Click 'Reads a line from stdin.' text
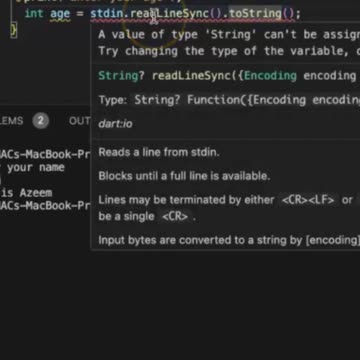Image resolution: width=360 pixels, height=360 pixels. pyautogui.click(x=159, y=152)
